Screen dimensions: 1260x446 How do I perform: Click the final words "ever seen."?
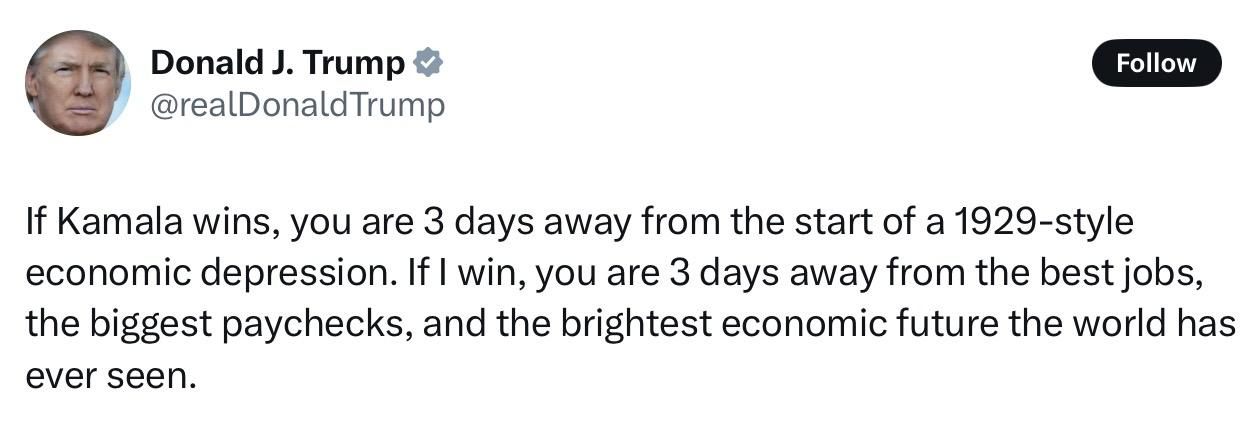(106, 376)
